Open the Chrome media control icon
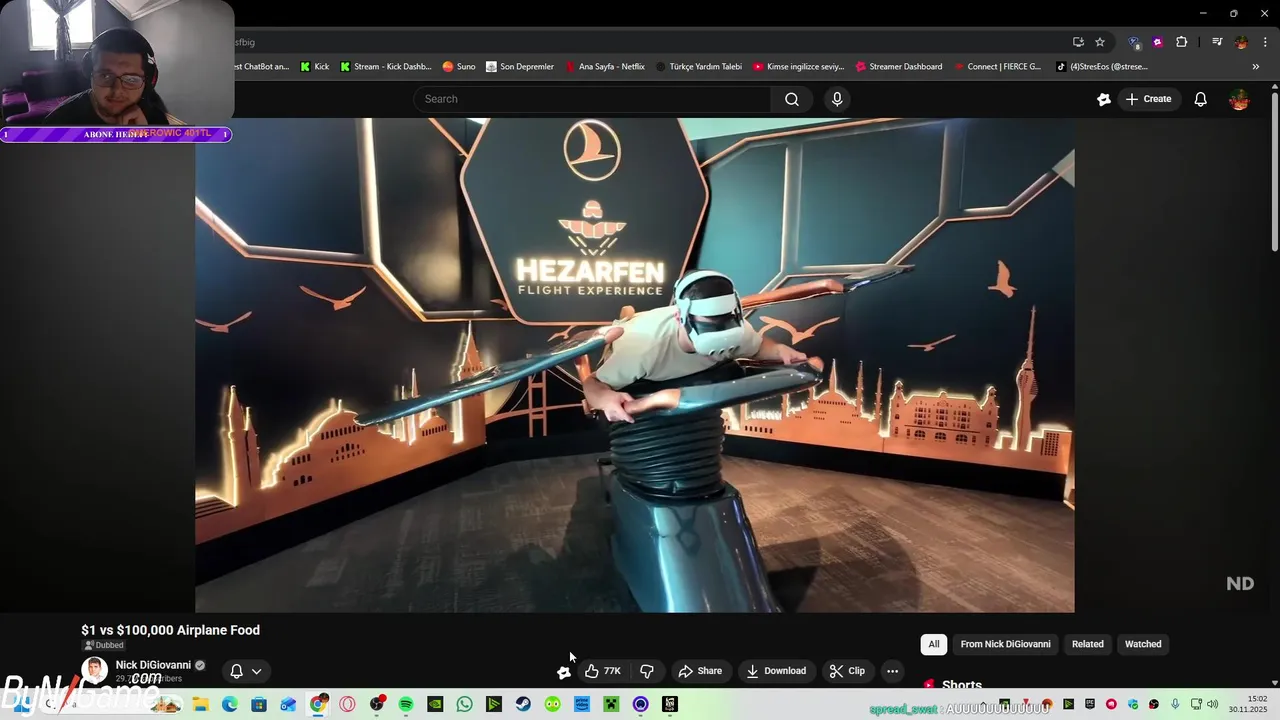 (x=1217, y=42)
